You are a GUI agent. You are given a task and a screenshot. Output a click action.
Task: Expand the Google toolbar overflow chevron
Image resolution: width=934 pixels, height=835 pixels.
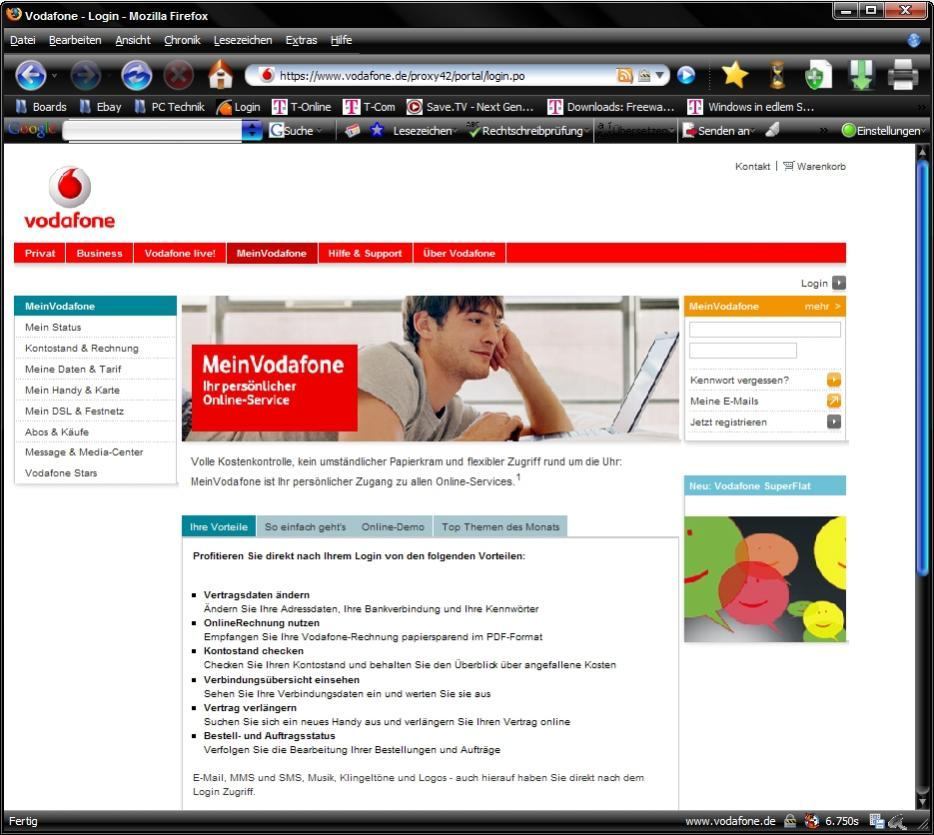point(824,130)
